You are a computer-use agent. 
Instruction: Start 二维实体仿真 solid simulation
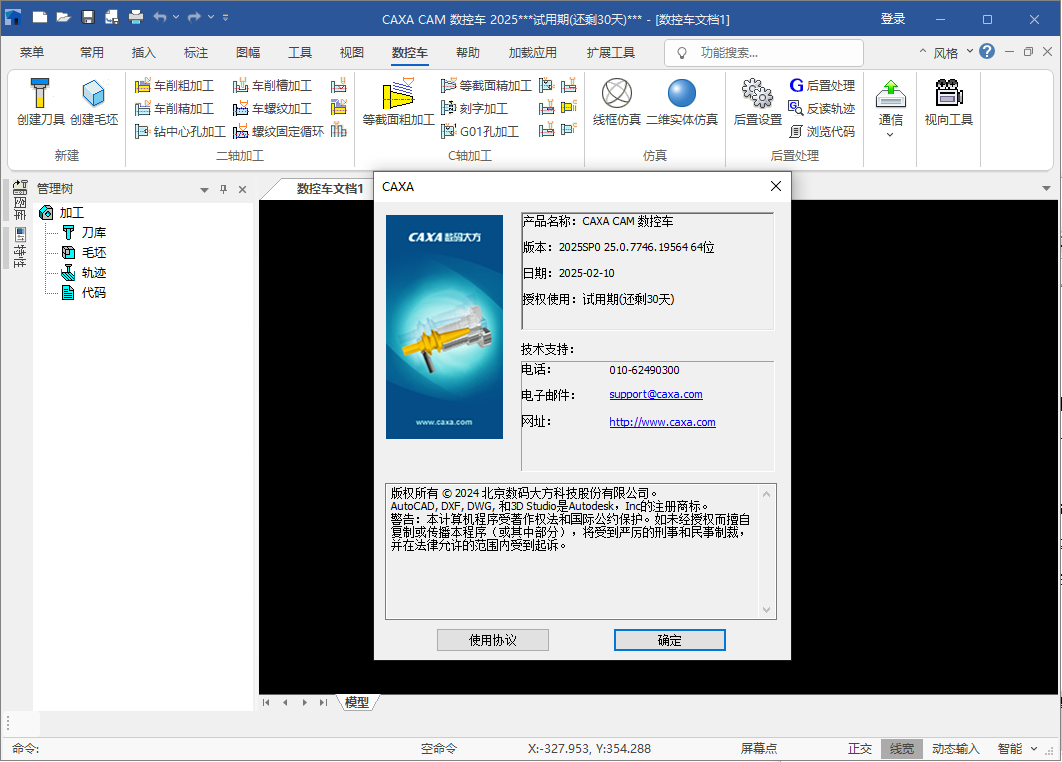tap(682, 102)
